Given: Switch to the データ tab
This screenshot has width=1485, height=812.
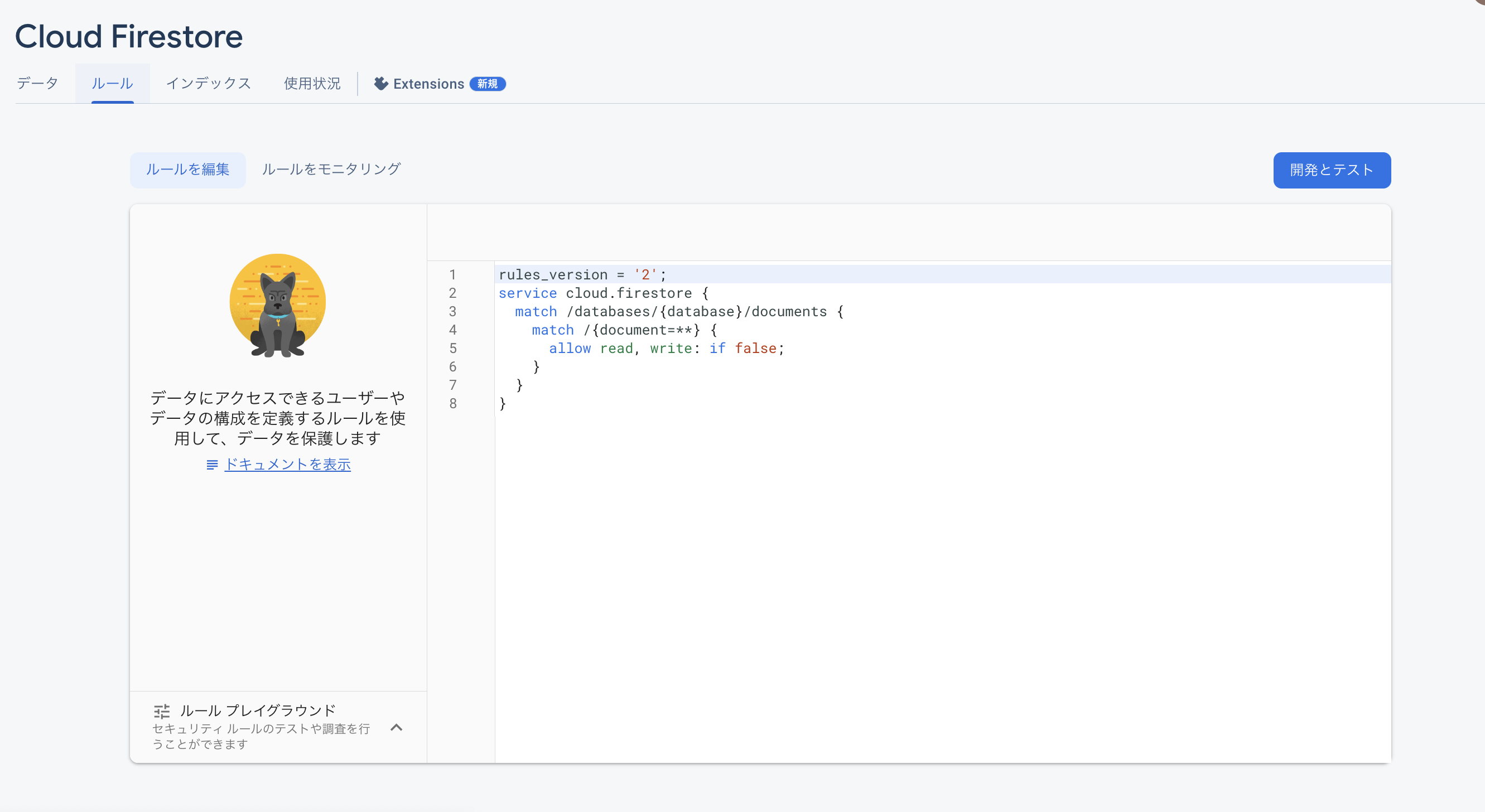Looking at the screenshot, I should (37, 84).
